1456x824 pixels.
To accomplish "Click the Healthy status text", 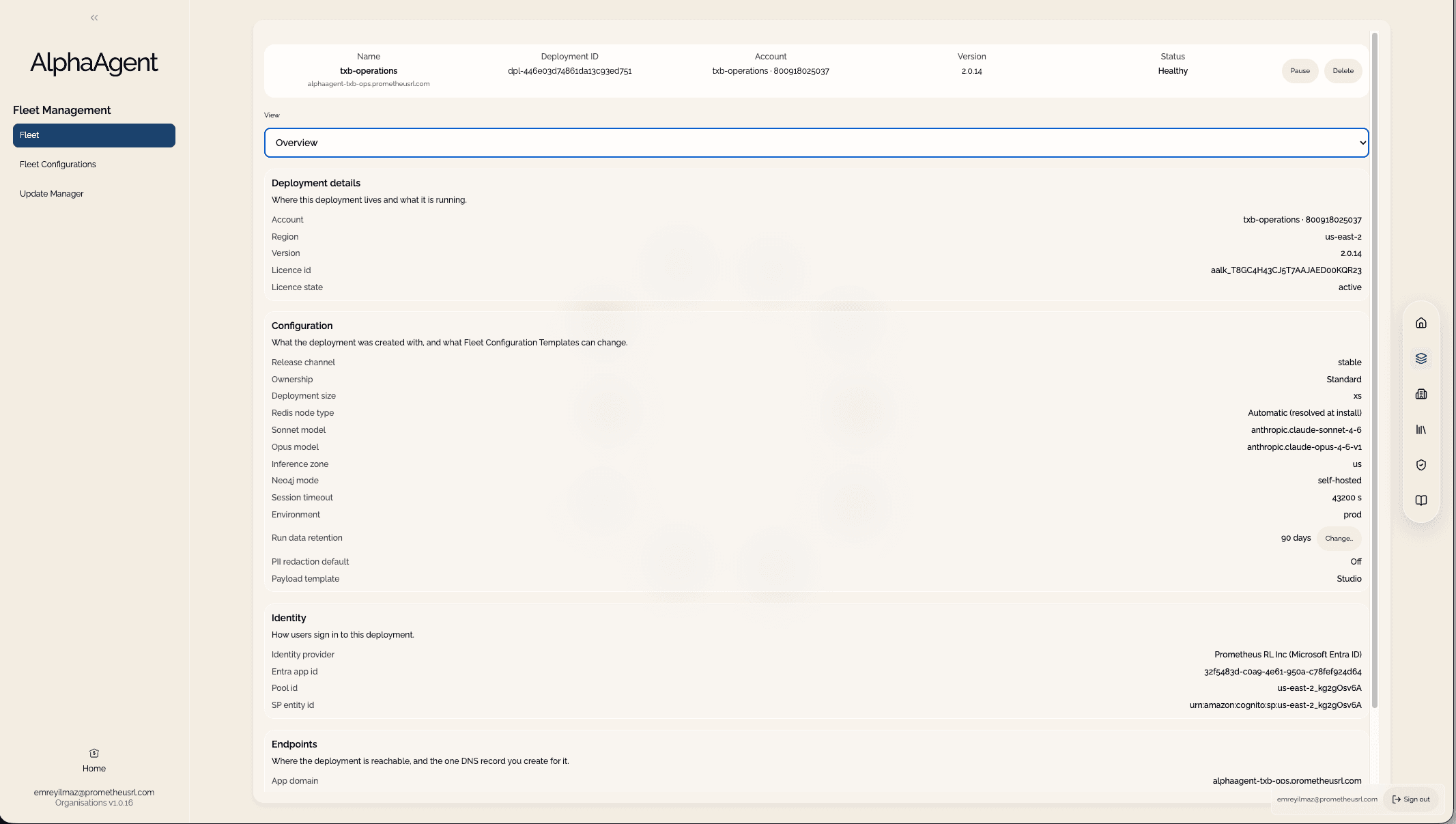I will point(1173,71).
